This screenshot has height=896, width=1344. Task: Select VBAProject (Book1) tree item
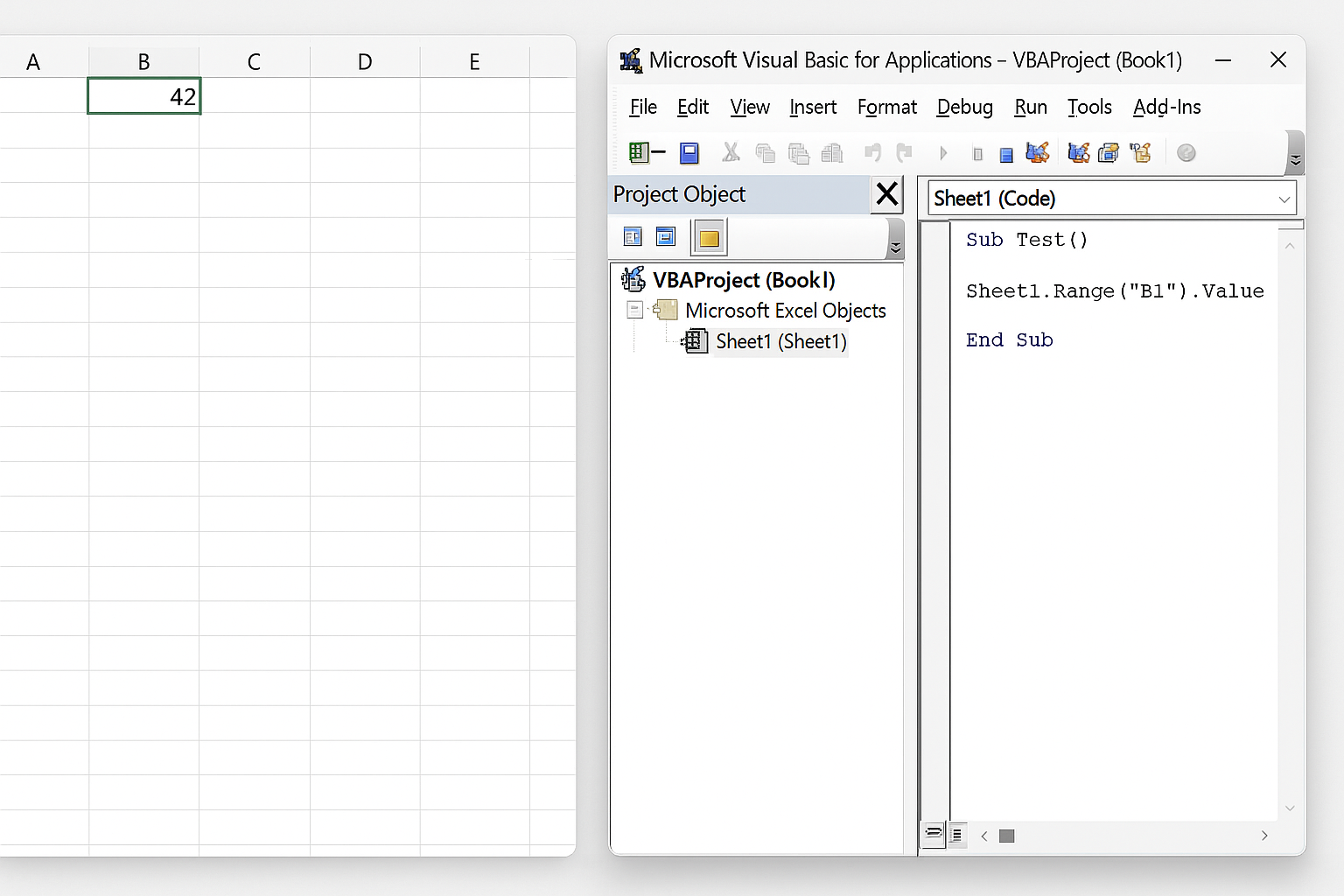[x=744, y=280]
